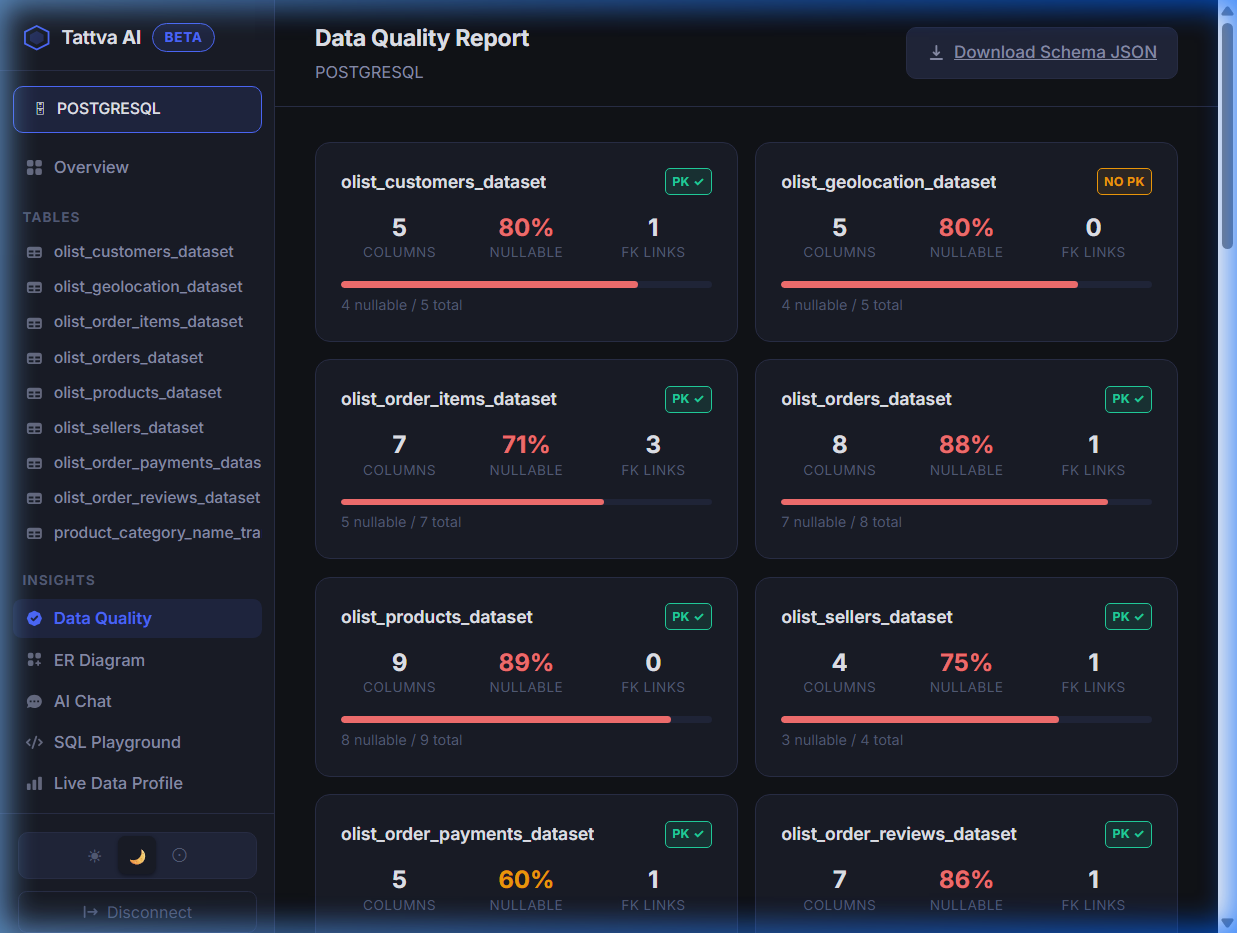Image resolution: width=1237 pixels, height=933 pixels.
Task: Switch to light theme with sun toggle
Action: [x=93, y=856]
